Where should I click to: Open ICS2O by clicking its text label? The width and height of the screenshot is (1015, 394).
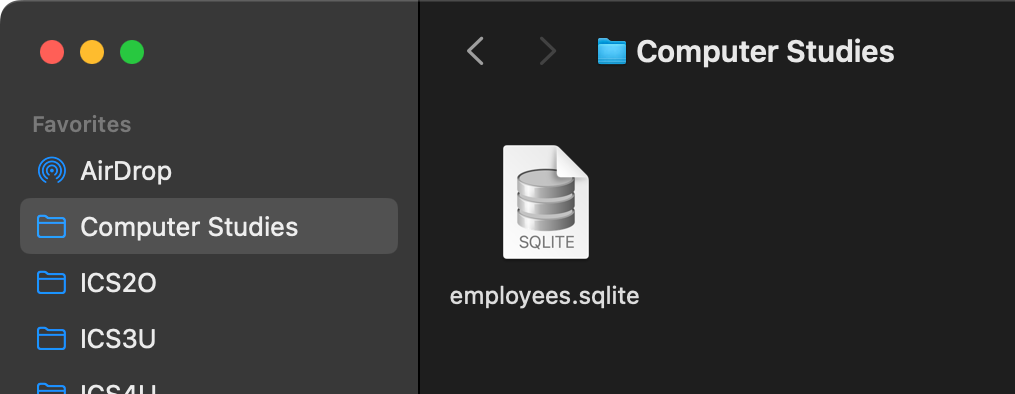[x=118, y=283]
